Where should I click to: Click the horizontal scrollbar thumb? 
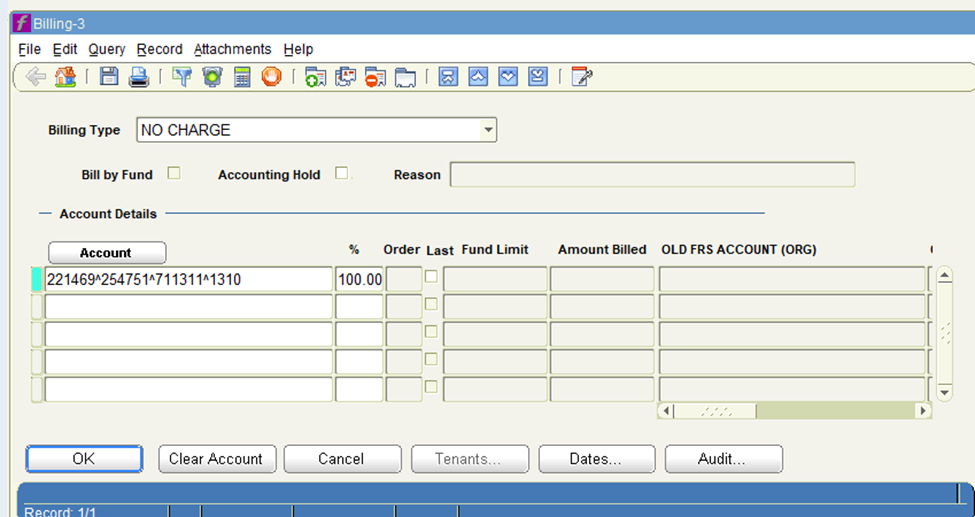[715, 411]
